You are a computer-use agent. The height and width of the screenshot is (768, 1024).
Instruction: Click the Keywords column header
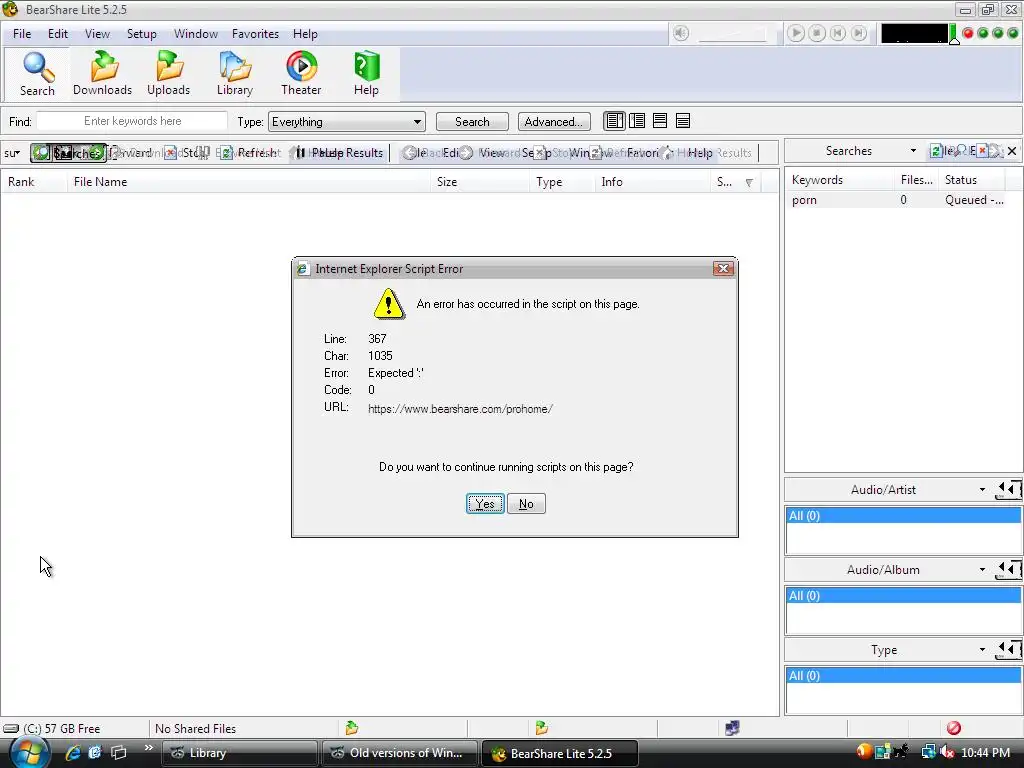coord(840,180)
